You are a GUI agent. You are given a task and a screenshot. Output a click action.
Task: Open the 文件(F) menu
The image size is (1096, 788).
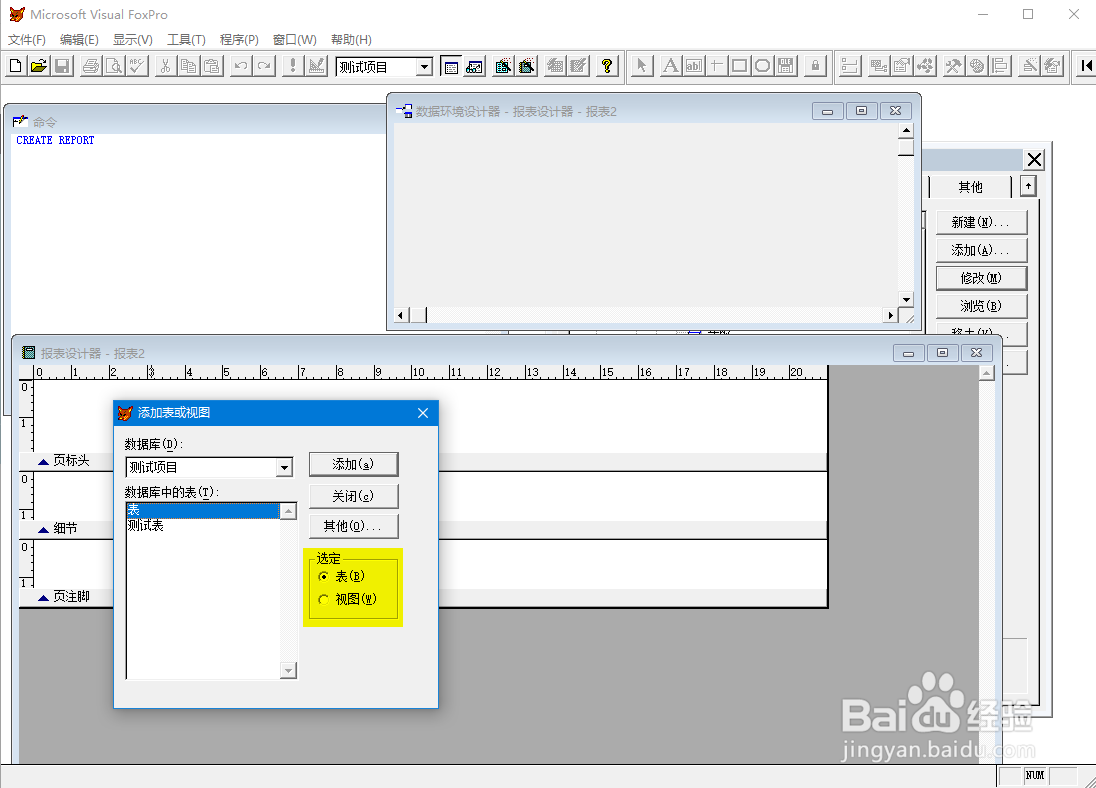pyautogui.click(x=27, y=40)
